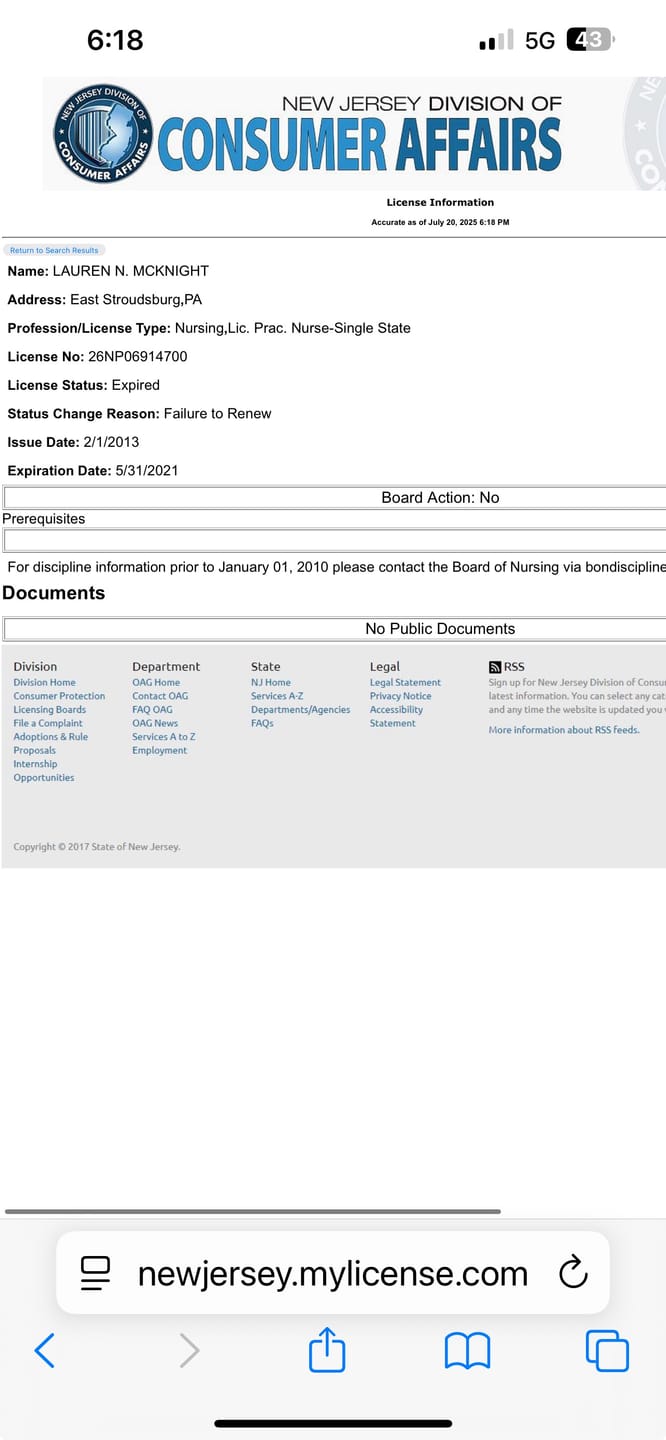The width and height of the screenshot is (666, 1440).
Task: Tap 6:18 clock in status bar
Action: pos(115,40)
